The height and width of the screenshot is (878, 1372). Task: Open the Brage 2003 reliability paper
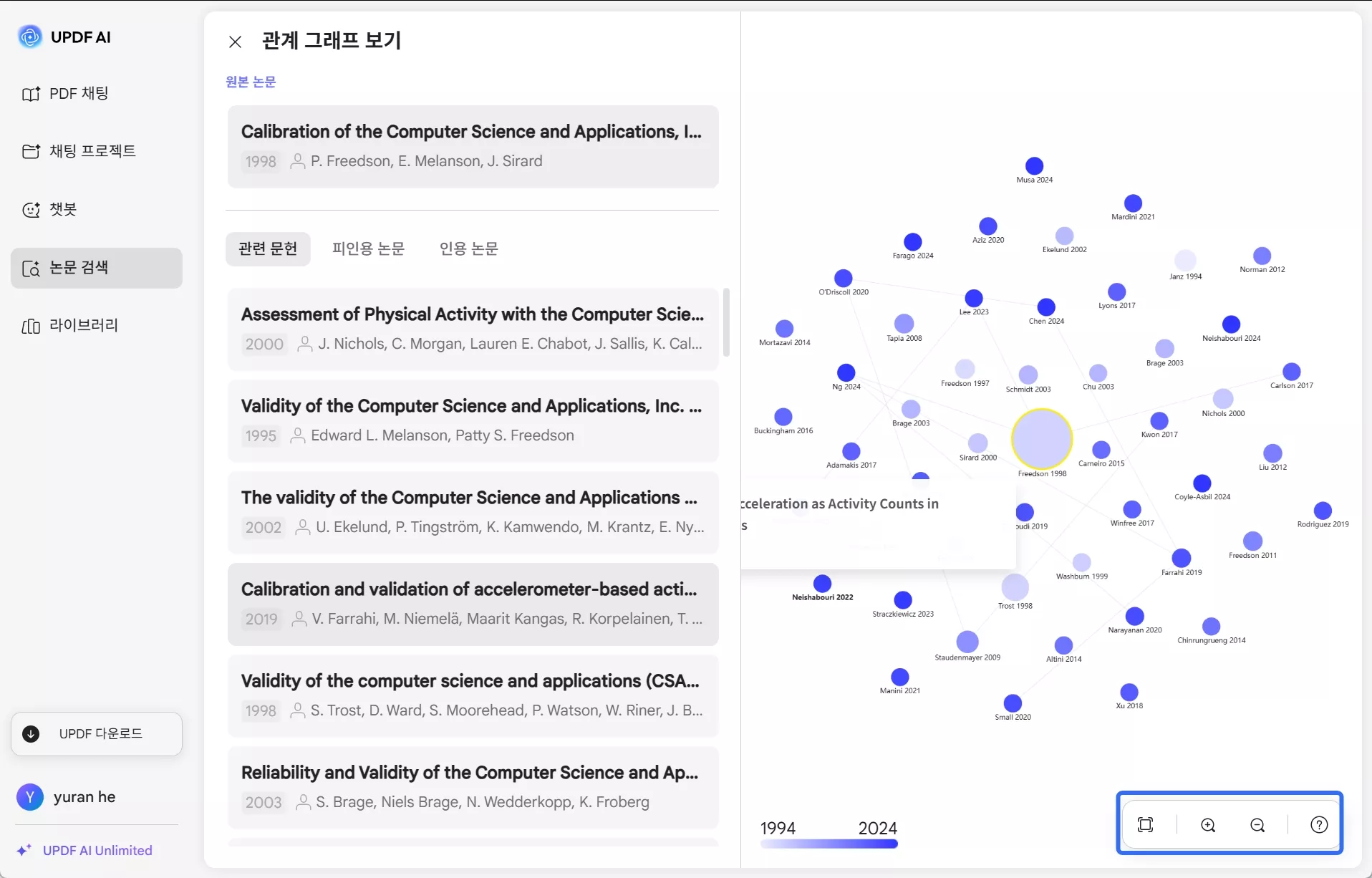473,788
